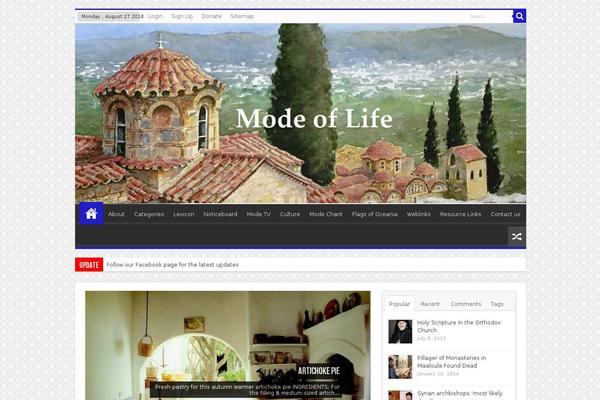Open the Artichoke Pie slider title

pyautogui.click(x=319, y=371)
